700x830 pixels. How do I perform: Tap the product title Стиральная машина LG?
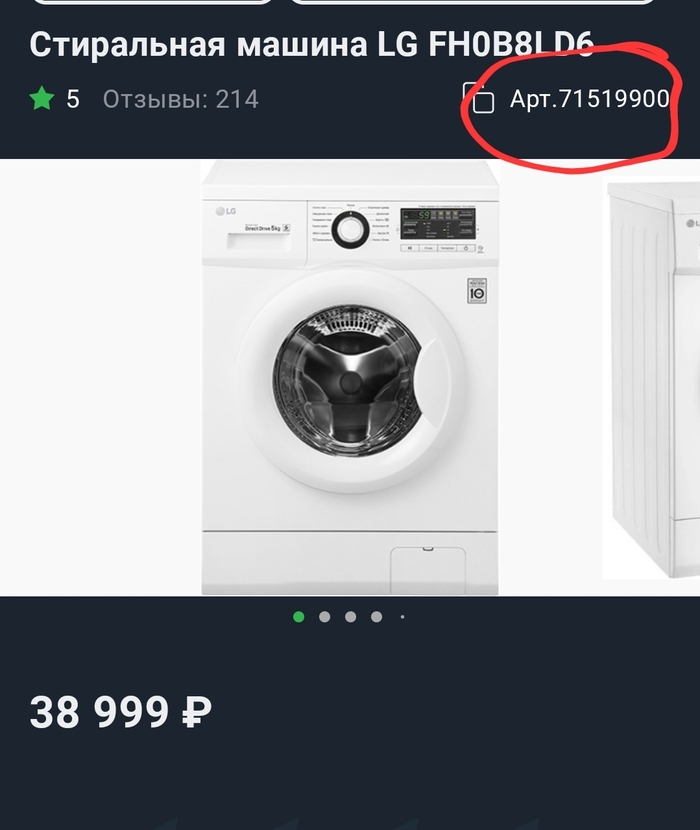[x=311, y=43]
